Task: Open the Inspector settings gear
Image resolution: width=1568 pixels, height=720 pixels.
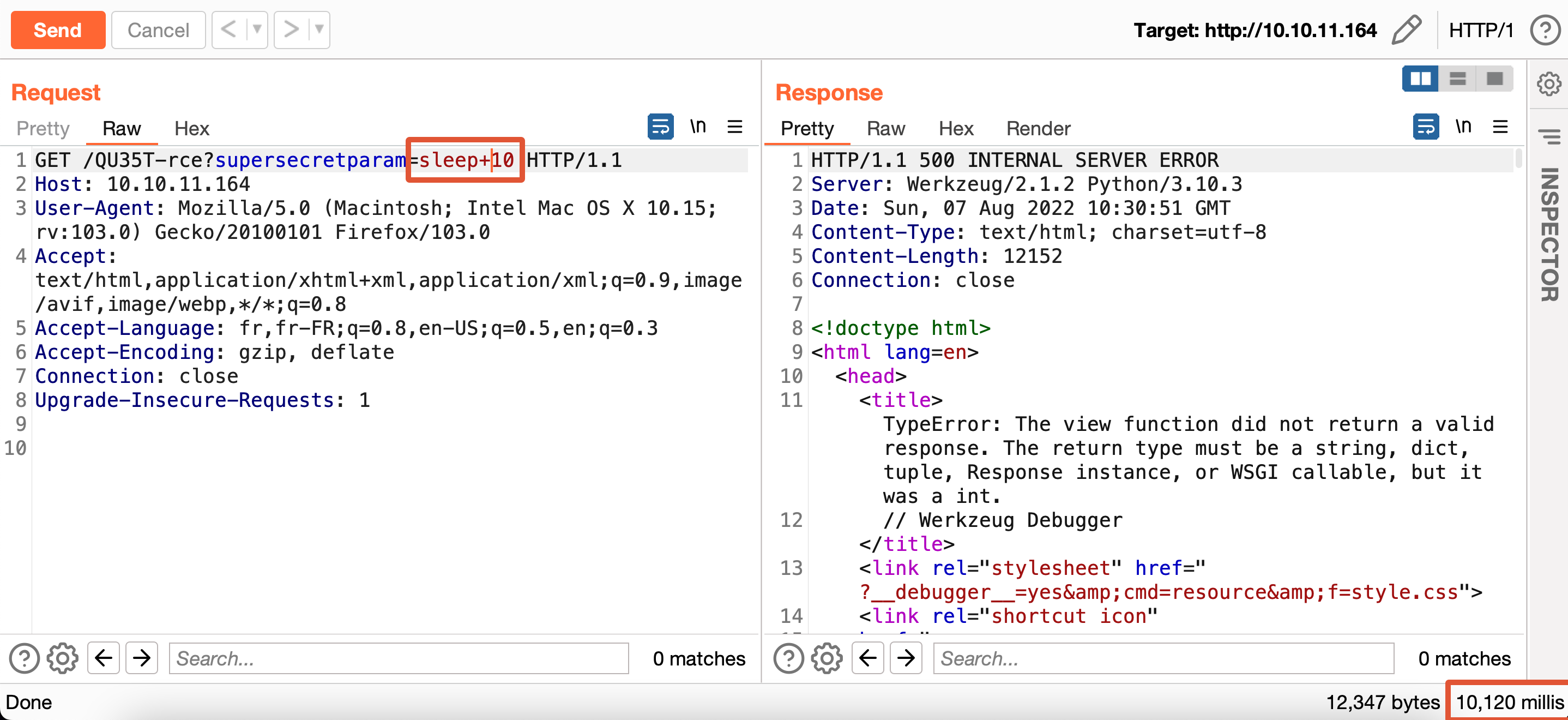Action: (1548, 83)
